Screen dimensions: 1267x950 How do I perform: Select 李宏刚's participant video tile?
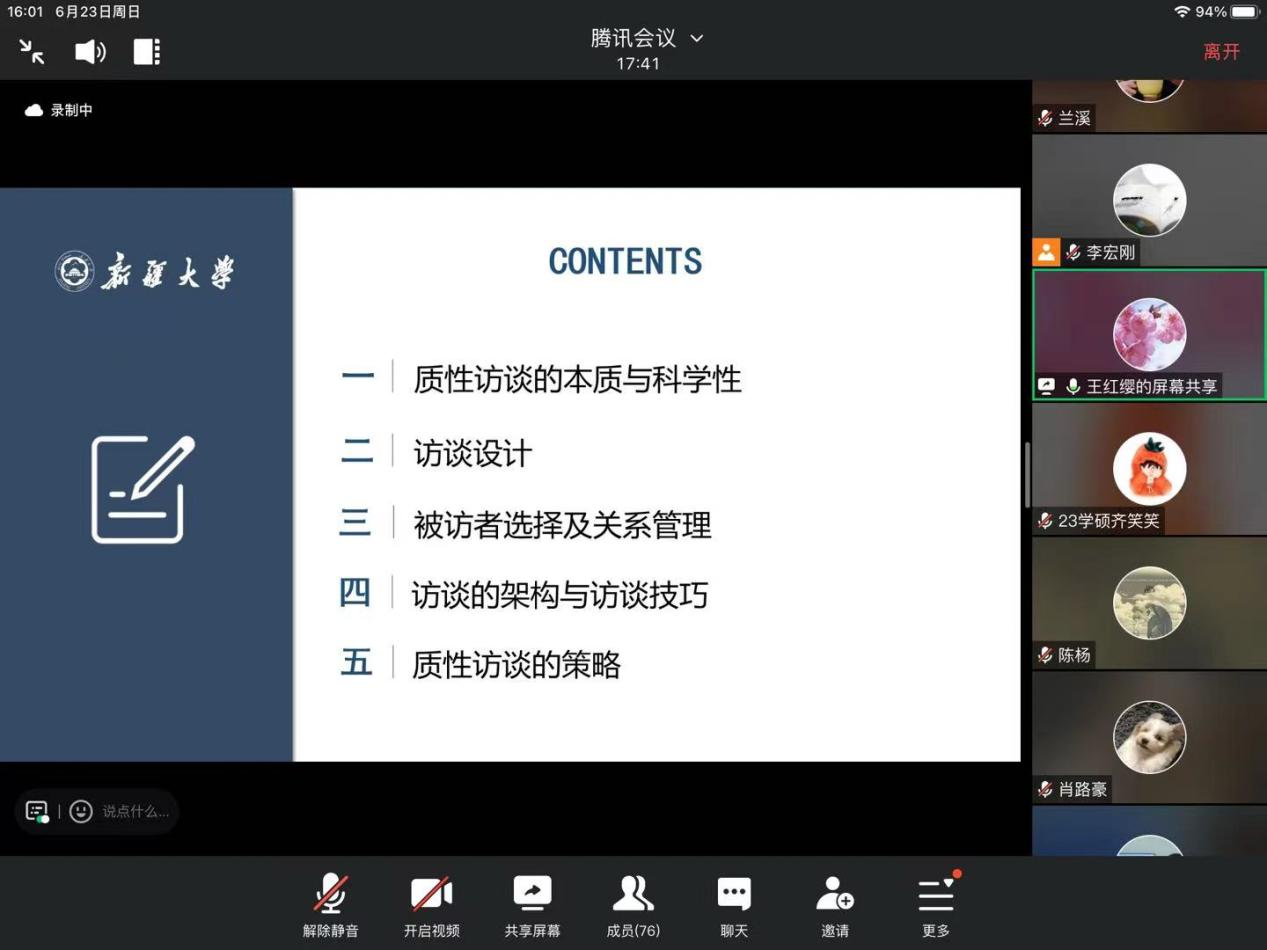click(1149, 200)
